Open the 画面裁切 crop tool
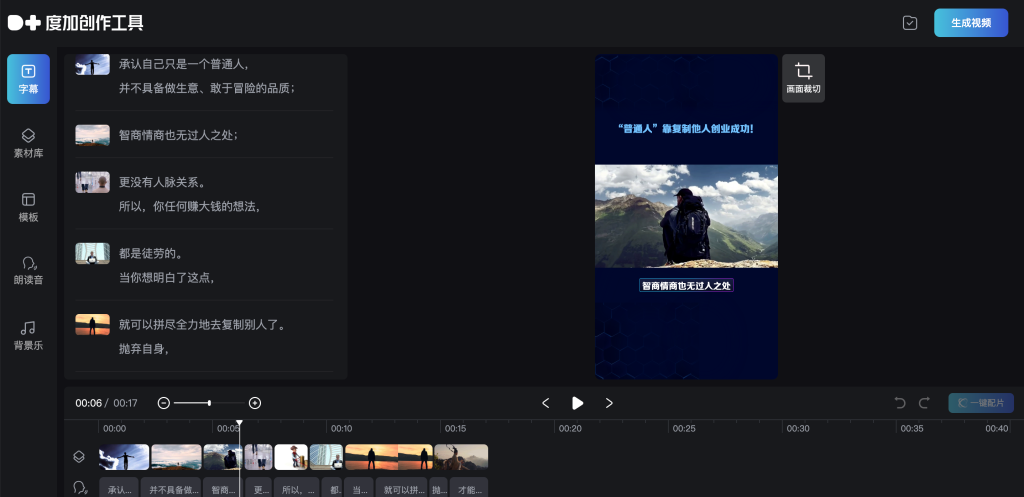Screen dimensions: 1024x497 pos(803,78)
